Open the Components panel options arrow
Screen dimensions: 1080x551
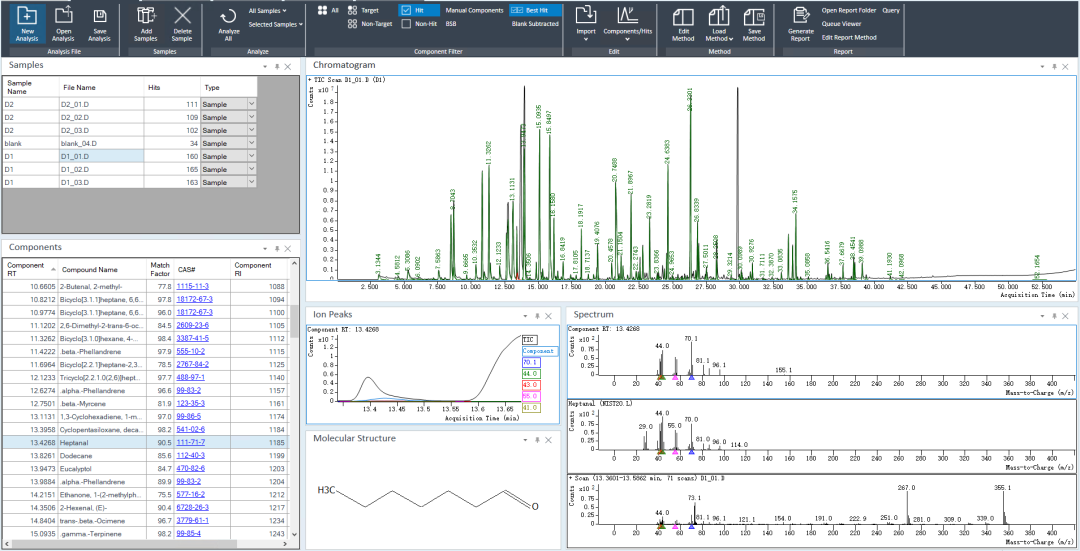click(265, 249)
